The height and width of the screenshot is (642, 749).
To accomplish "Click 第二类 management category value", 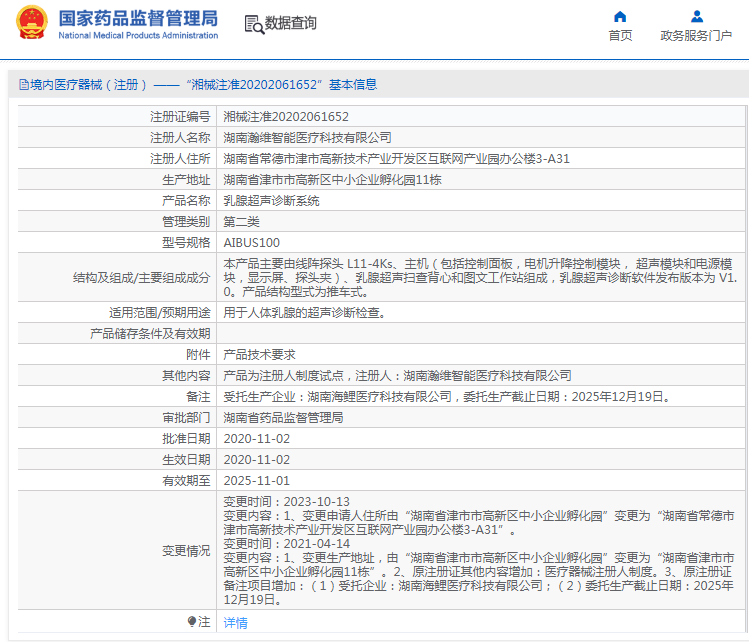I will [242, 222].
